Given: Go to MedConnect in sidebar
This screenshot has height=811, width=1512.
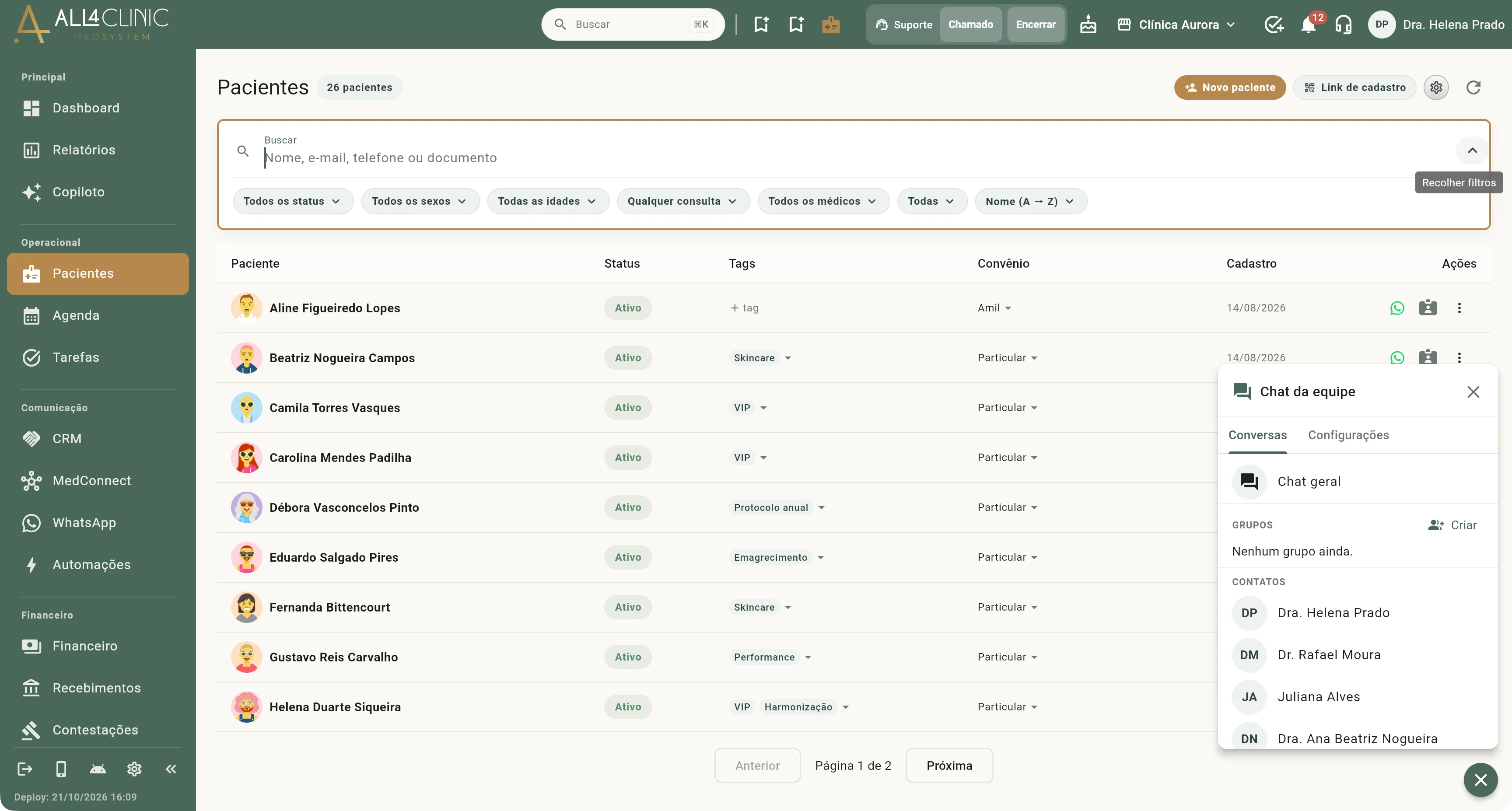Looking at the screenshot, I should click(98, 481).
